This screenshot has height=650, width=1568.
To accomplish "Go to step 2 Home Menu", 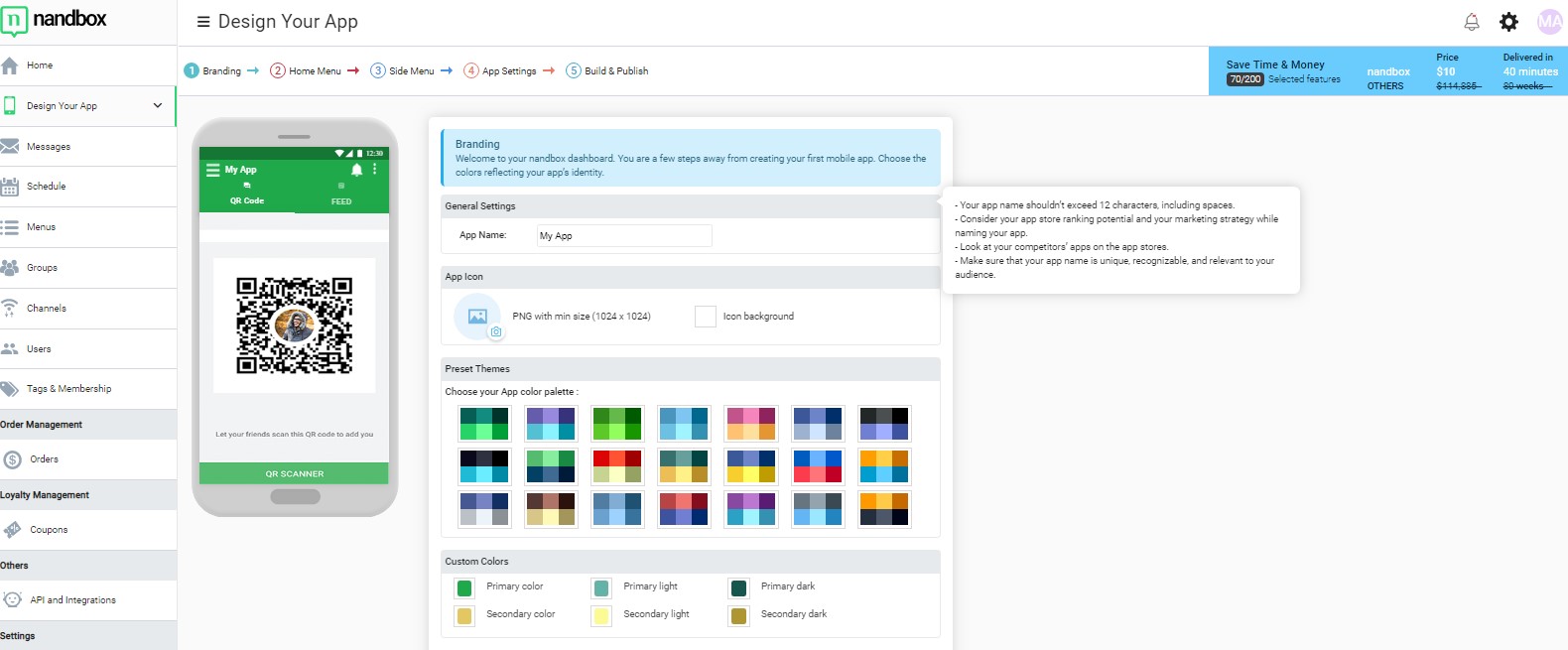I will [306, 70].
